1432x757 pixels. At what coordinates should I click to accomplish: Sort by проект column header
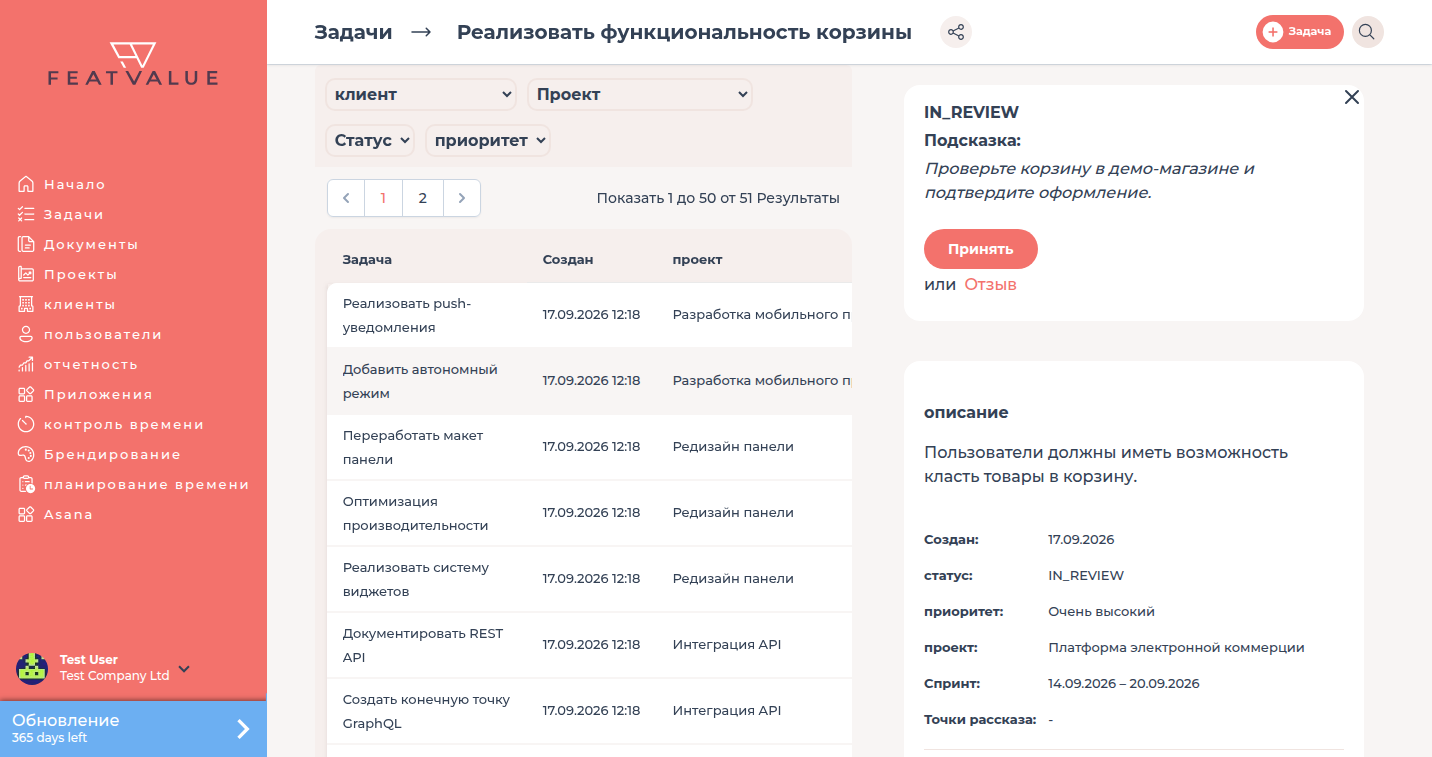[x=697, y=259]
